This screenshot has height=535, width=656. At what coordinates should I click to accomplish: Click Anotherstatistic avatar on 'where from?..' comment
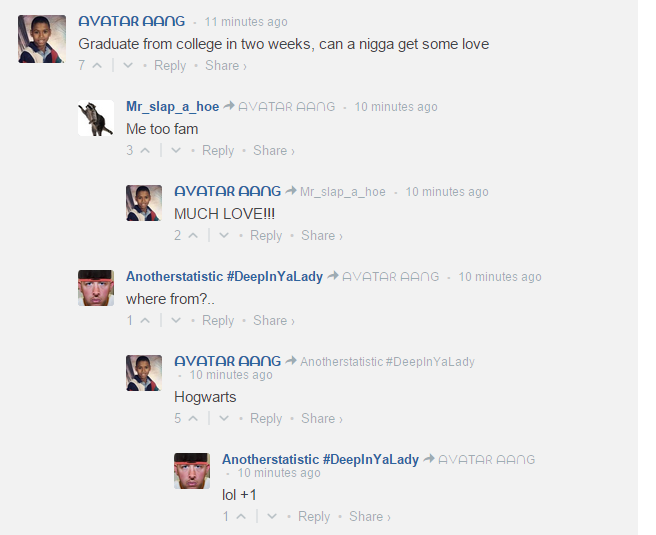pos(96,288)
